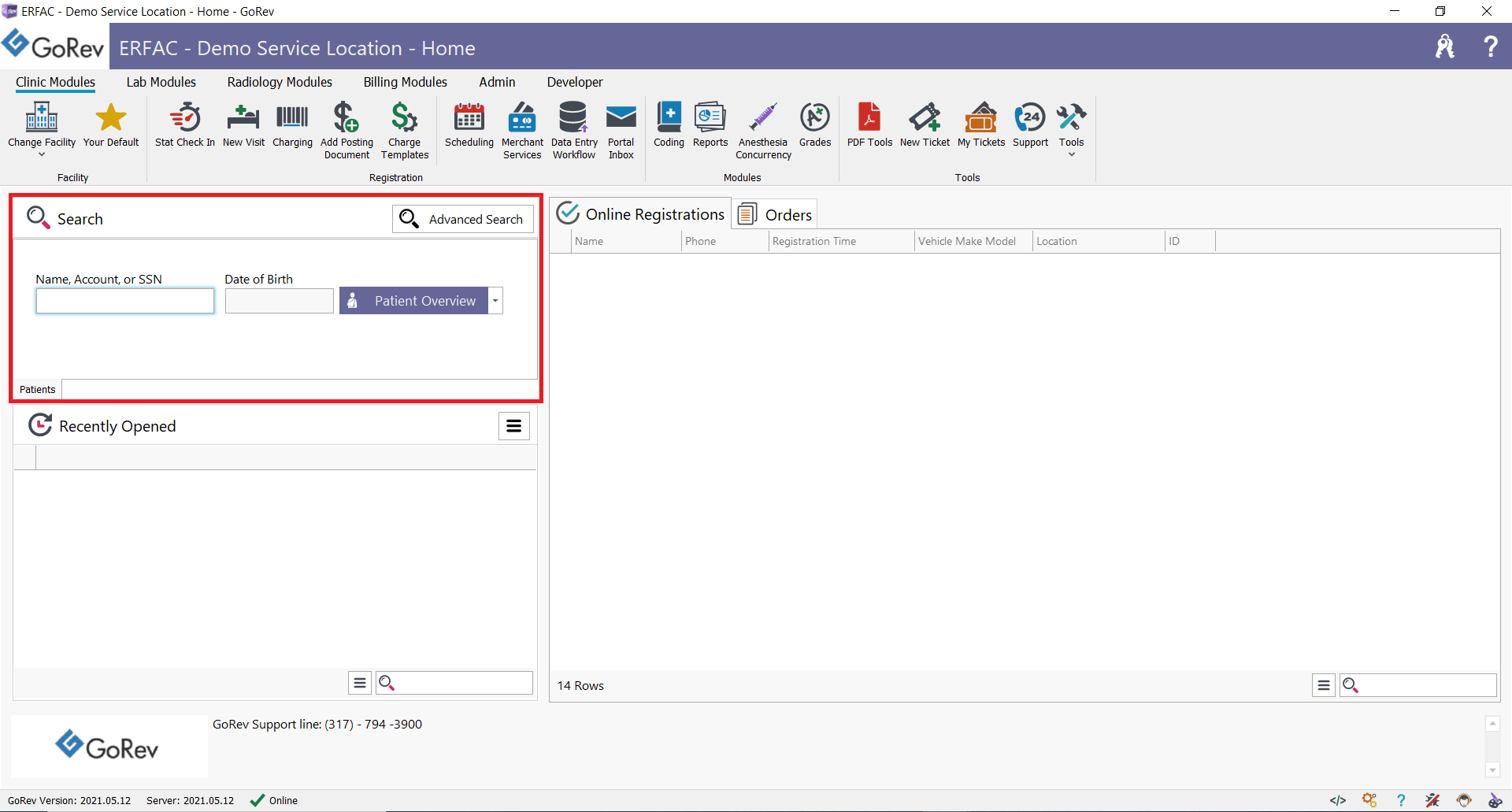Sort by Location column header

[x=1099, y=241]
